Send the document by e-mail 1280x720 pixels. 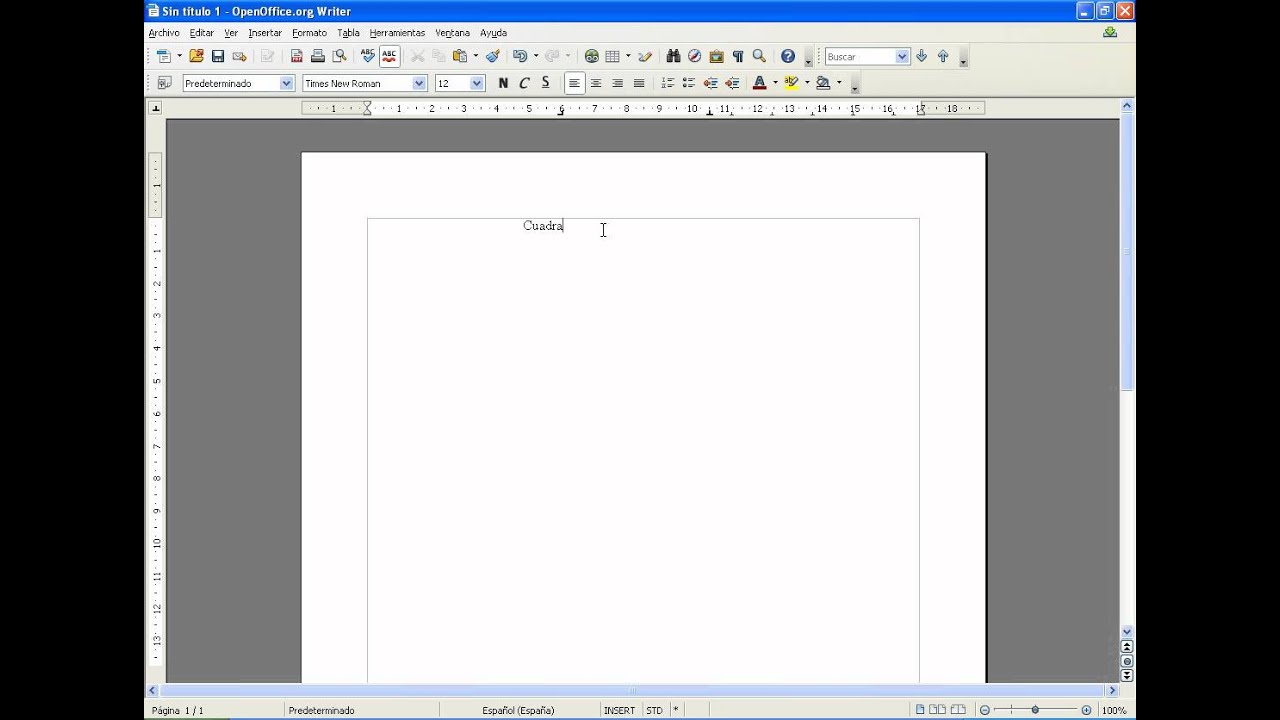tap(240, 57)
